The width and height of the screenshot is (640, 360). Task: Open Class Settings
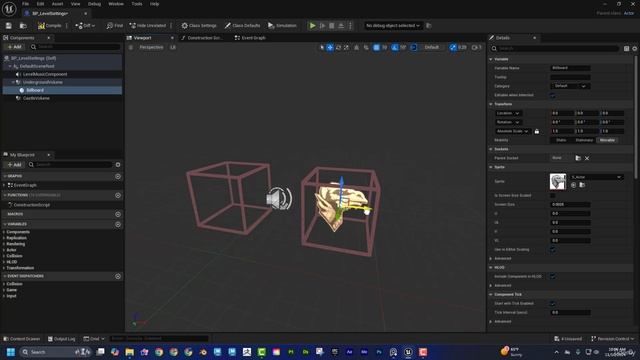click(x=199, y=25)
